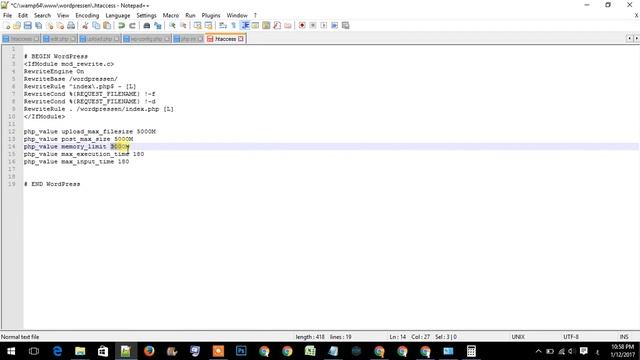Click the Replace toolbar icon
The width and height of the screenshot is (640, 360).
158,26
